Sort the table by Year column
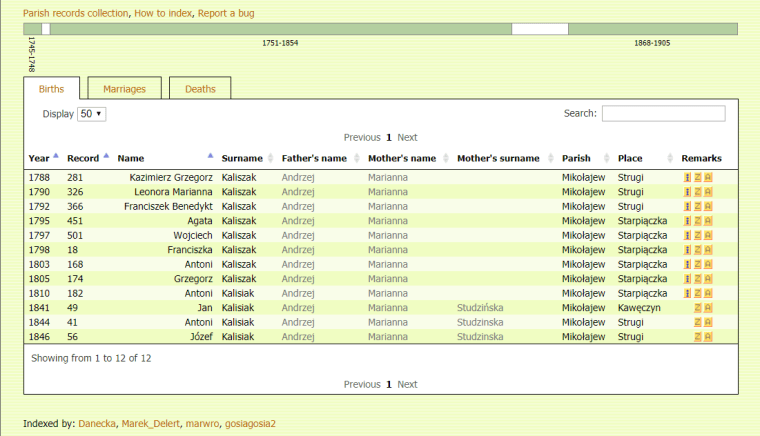Screen dimensions: 760x436 pyautogui.click(x=39, y=158)
